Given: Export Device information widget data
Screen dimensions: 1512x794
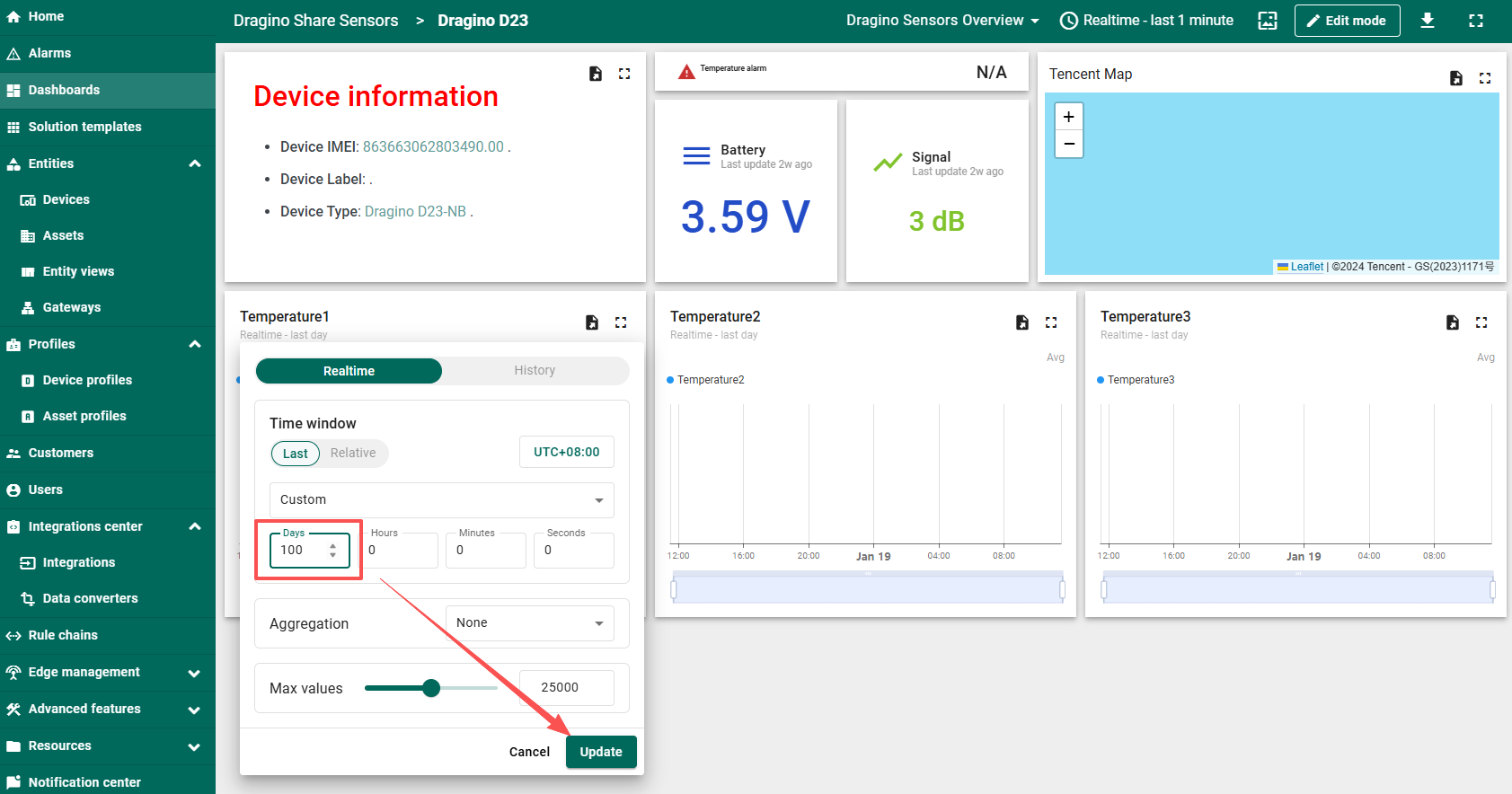Looking at the screenshot, I should coord(595,74).
